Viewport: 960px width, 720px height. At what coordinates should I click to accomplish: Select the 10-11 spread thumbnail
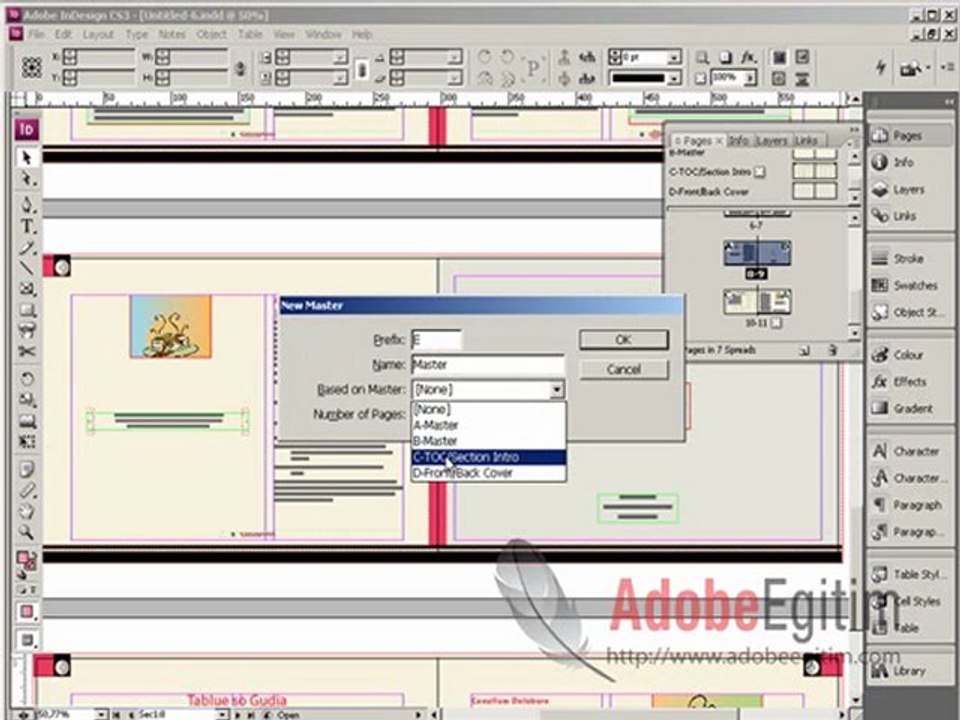757,301
